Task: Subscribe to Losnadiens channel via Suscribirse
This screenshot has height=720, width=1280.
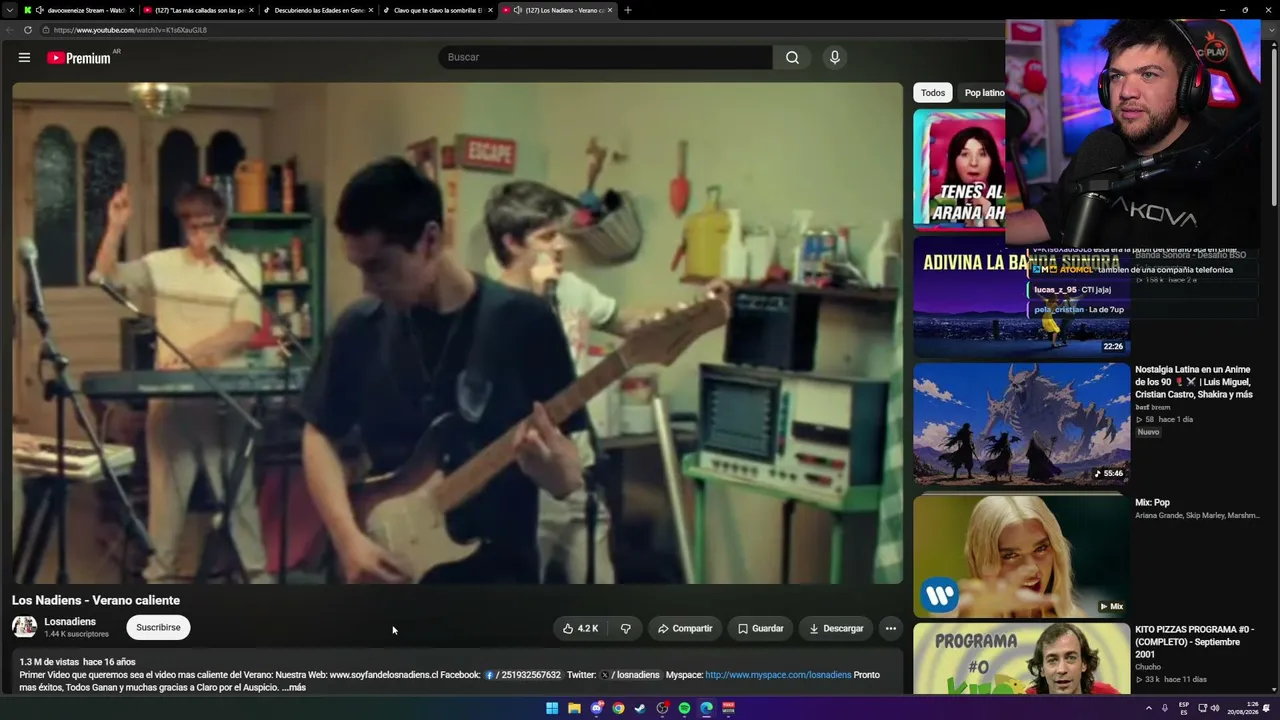Action: pyautogui.click(x=158, y=628)
